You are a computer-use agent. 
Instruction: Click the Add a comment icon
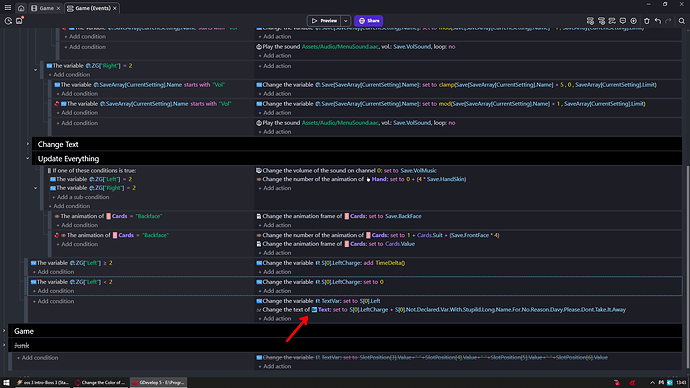click(623, 21)
